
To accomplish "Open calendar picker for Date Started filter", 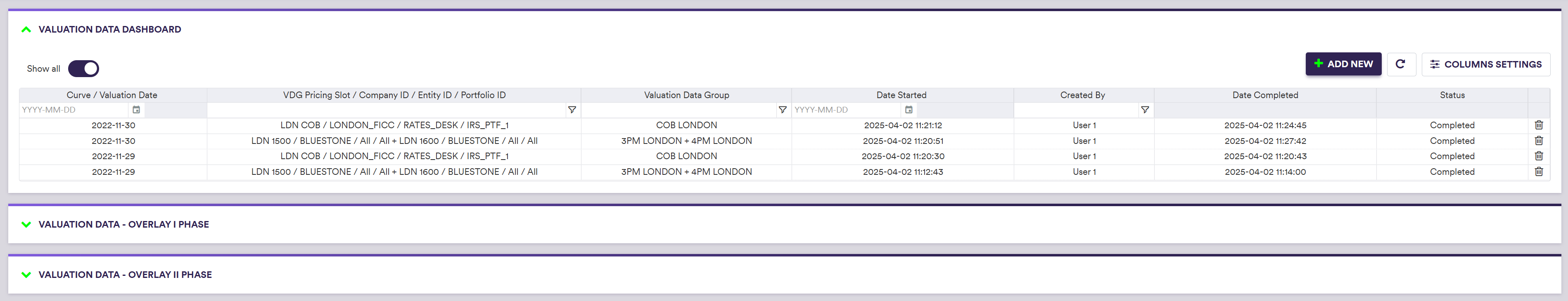I will click(x=908, y=110).
